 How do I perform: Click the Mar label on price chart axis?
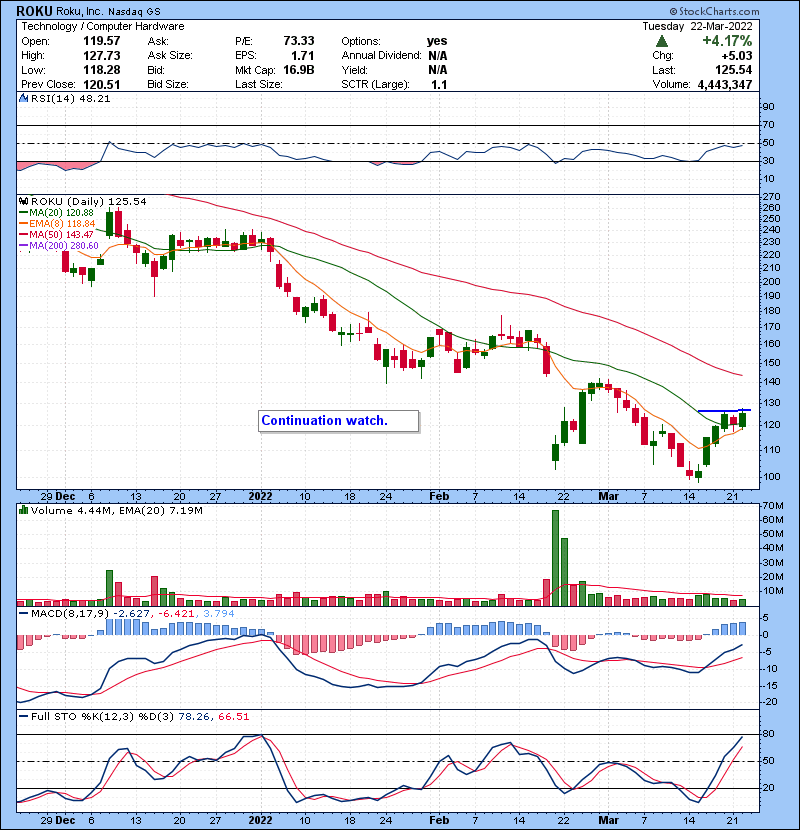pos(608,497)
